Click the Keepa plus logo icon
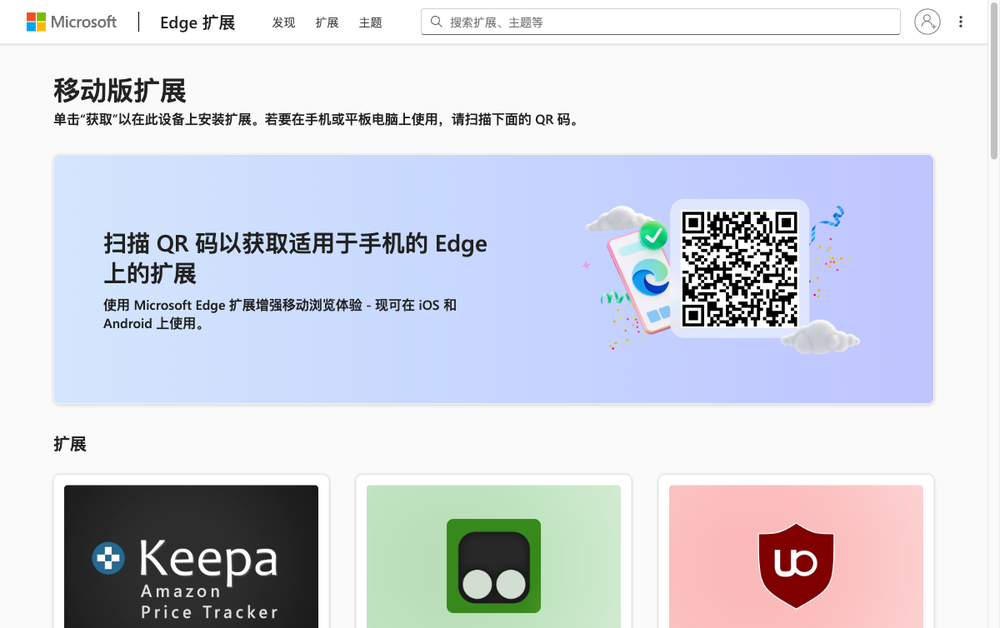The width and height of the screenshot is (1000, 628). 108,558
